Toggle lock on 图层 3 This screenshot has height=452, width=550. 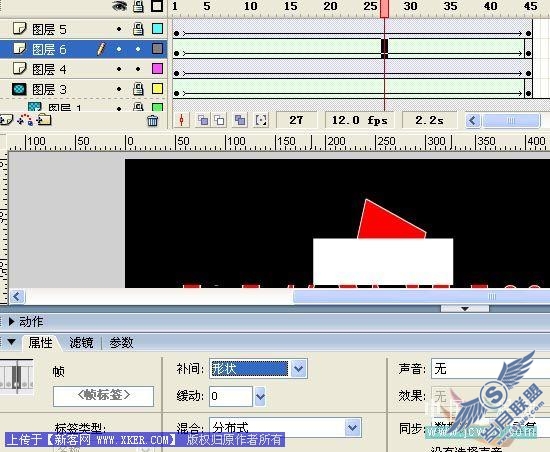point(138,89)
